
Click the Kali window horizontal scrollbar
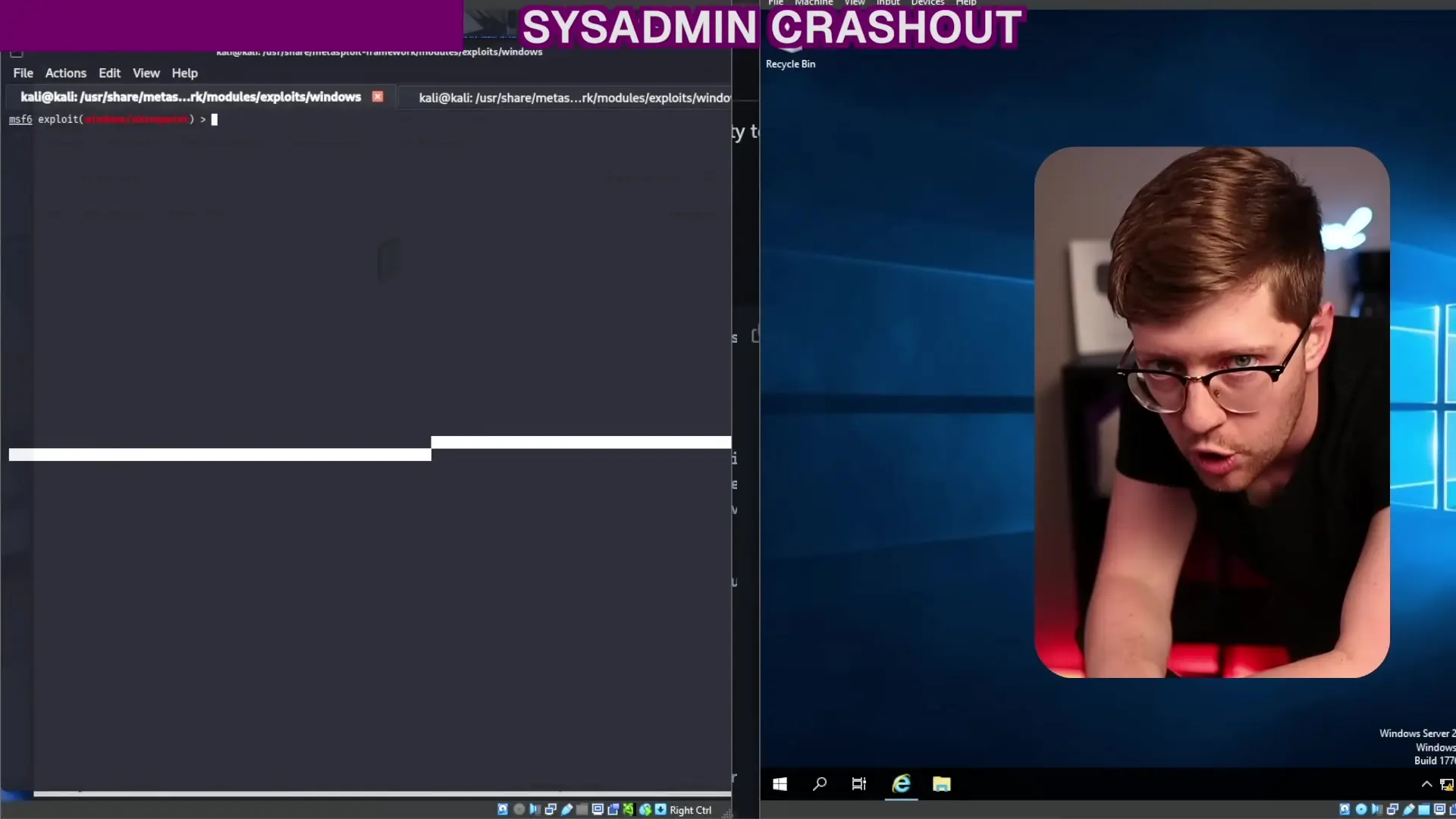(382, 794)
